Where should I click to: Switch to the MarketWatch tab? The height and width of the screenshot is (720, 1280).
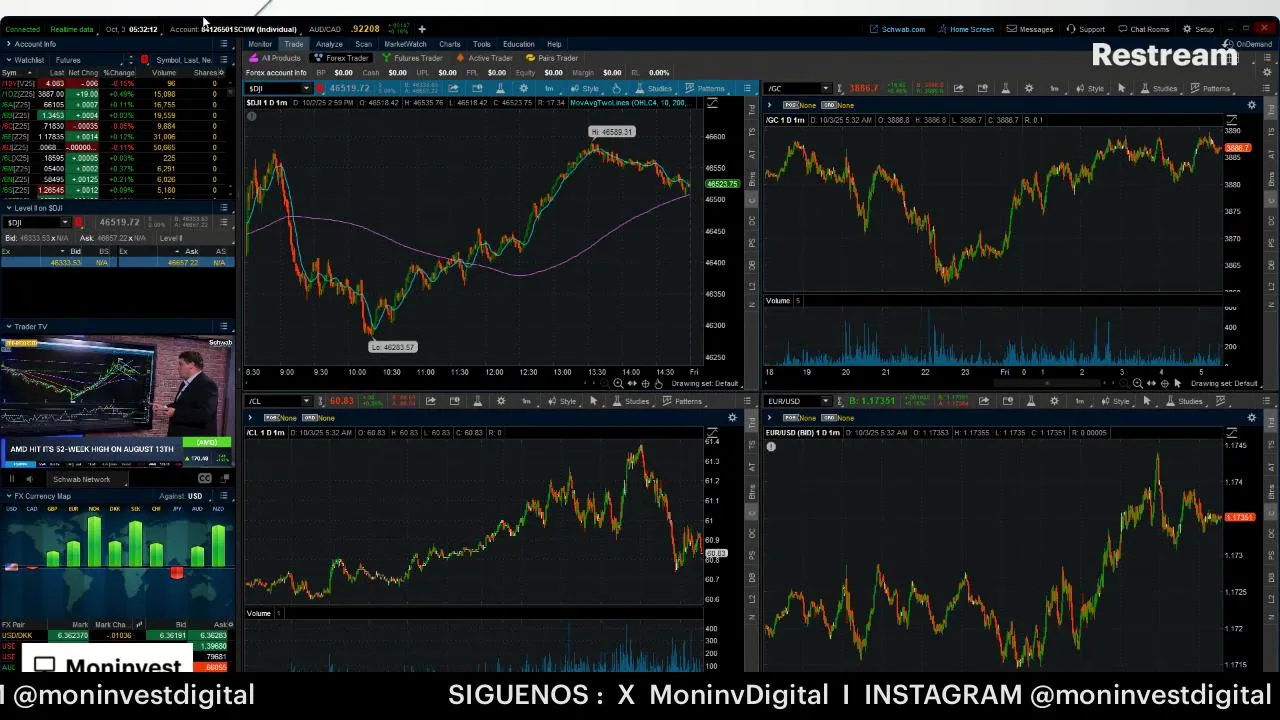[405, 44]
